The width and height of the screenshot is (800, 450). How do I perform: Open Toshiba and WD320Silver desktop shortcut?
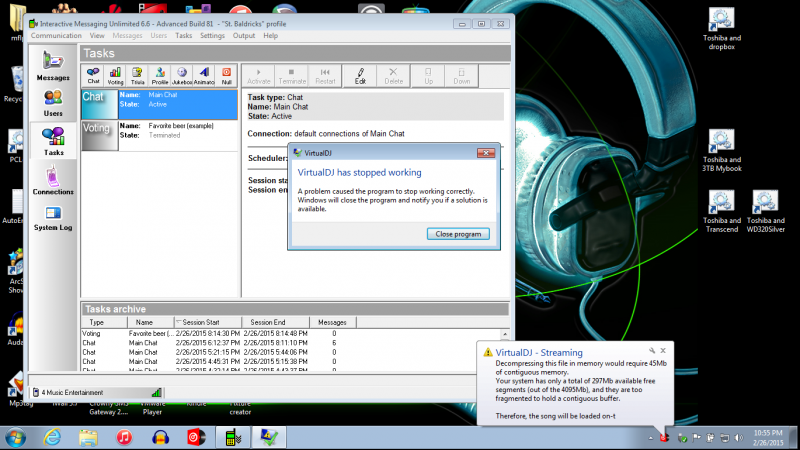pos(765,211)
